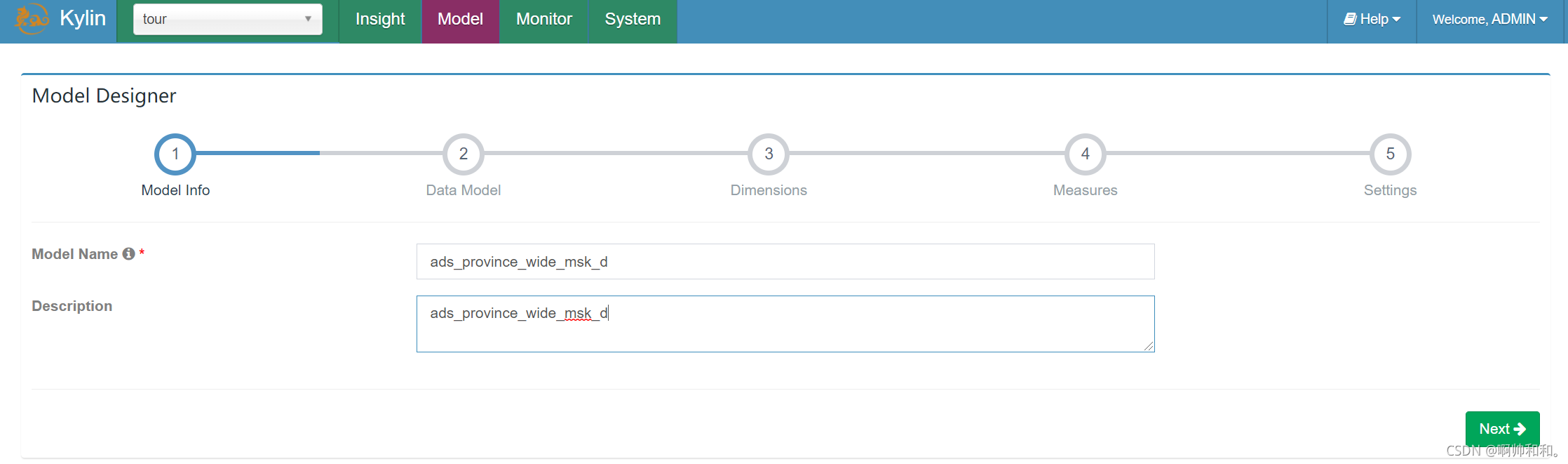Open the Help dropdown menu
The image size is (1568, 464).
1372,20
